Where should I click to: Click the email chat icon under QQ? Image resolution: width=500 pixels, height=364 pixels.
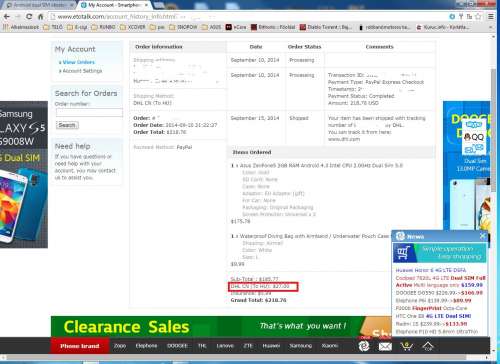474,149
